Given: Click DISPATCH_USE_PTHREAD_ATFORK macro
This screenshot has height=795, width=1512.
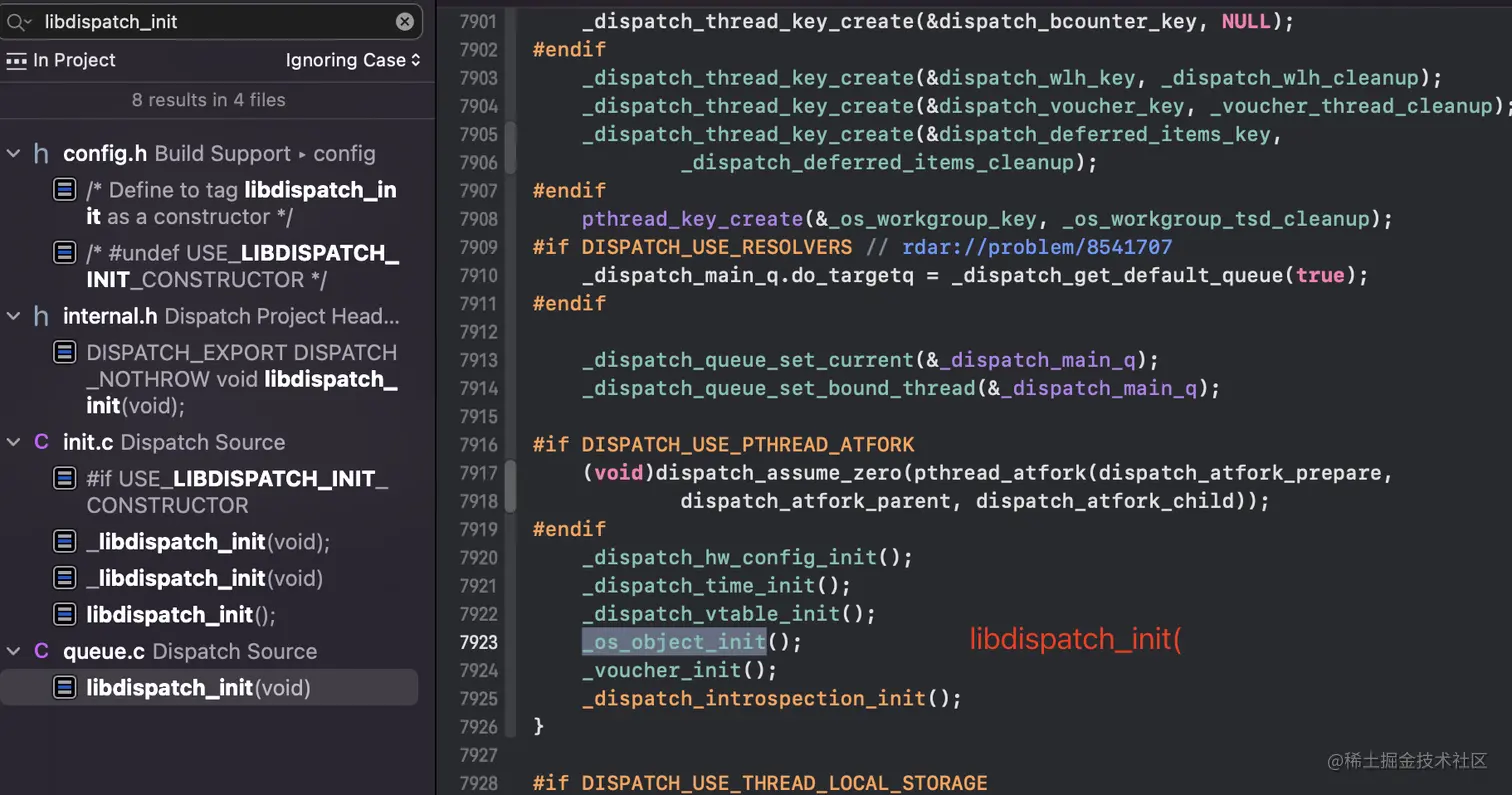Looking at the screenshot, I should click(x=748, y=444).
